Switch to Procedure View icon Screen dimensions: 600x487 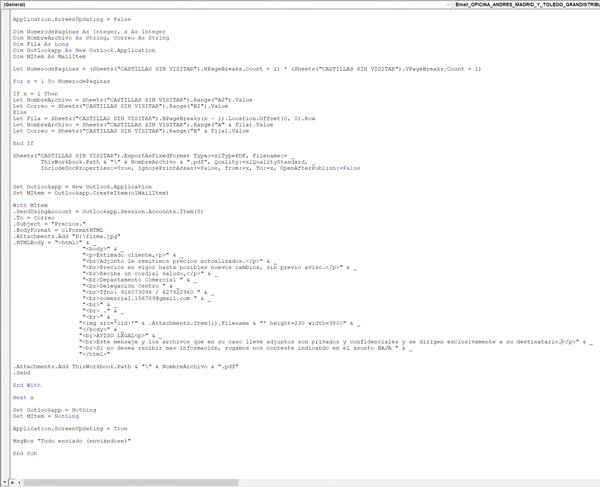click(5, 482)
